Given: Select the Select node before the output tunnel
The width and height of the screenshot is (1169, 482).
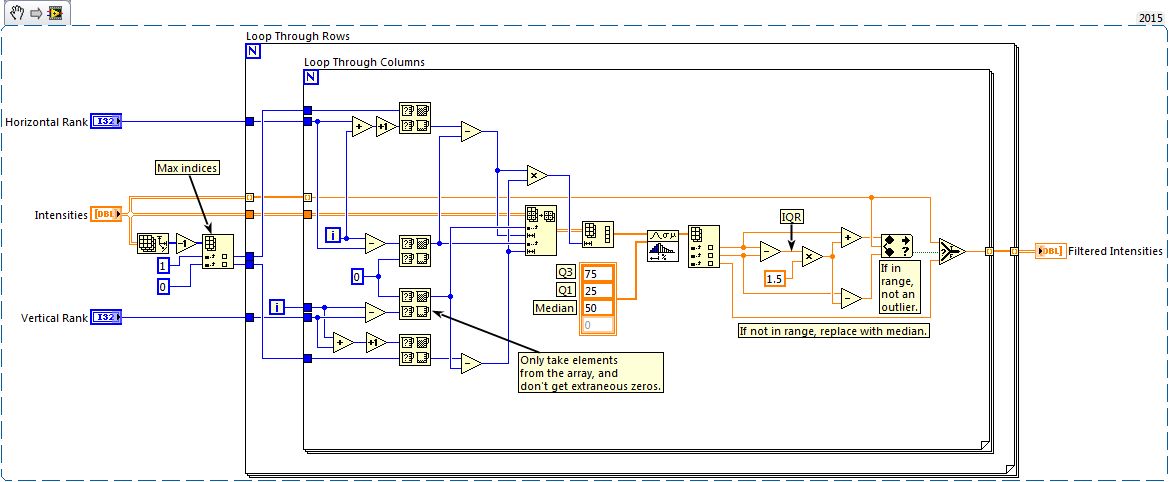Looking at the screenshot, I should (x=952, y=251).
